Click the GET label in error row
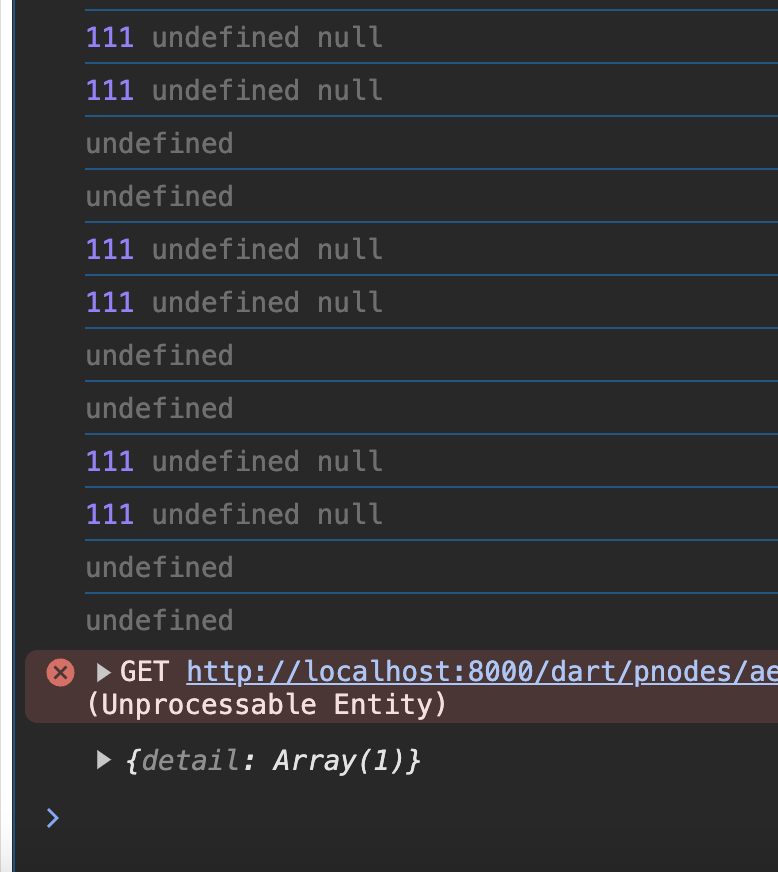778x872 pixels. tap(145, 672)
